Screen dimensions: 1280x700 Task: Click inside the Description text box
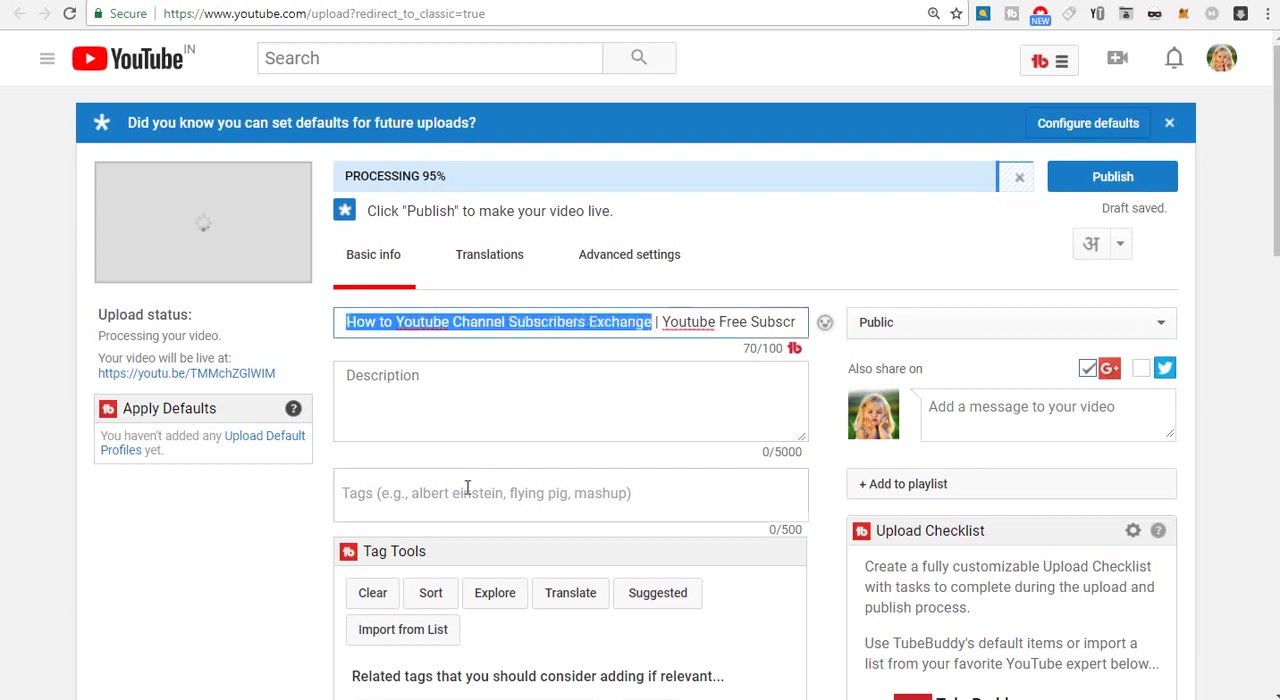tap(570, 401)
